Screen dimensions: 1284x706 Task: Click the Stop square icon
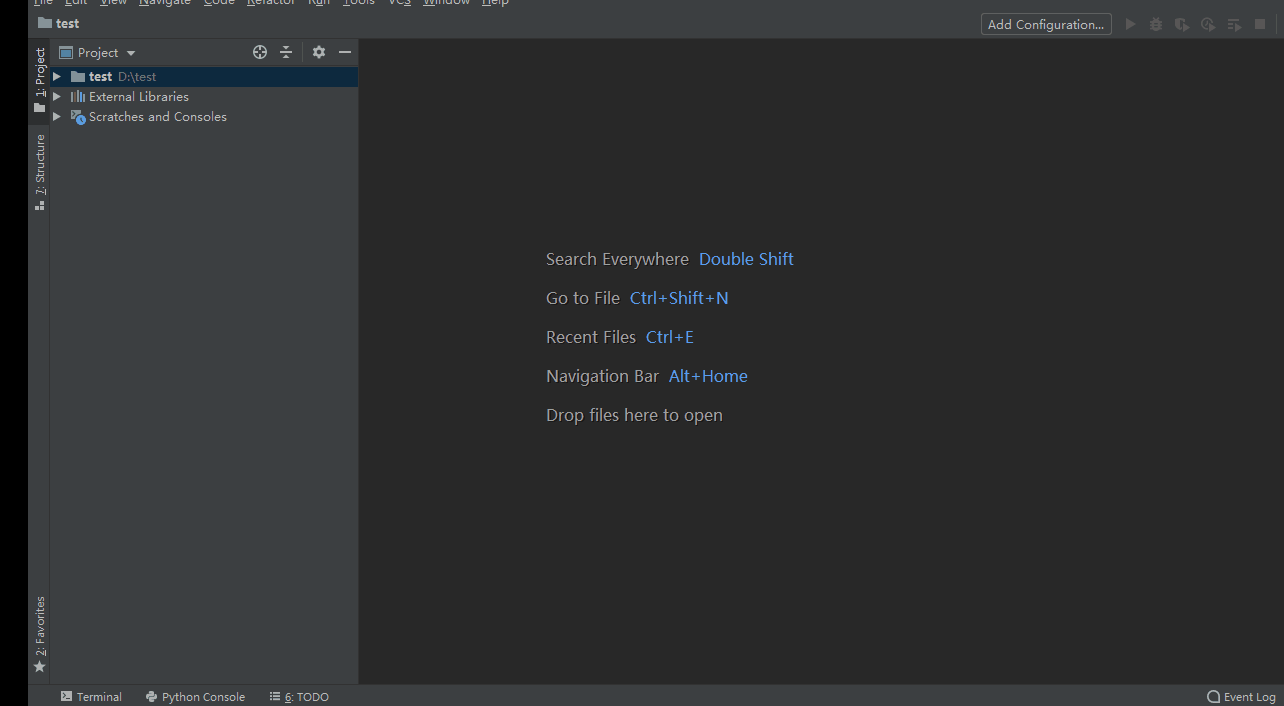tap(1260, 24)
